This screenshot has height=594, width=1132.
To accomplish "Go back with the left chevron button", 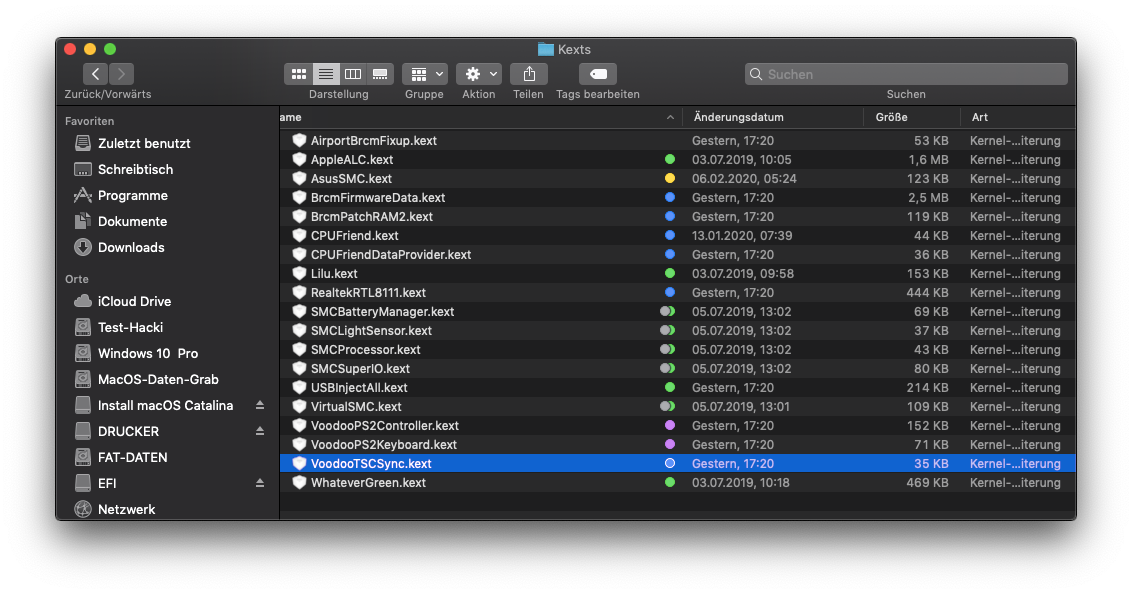I will [95, 74].
